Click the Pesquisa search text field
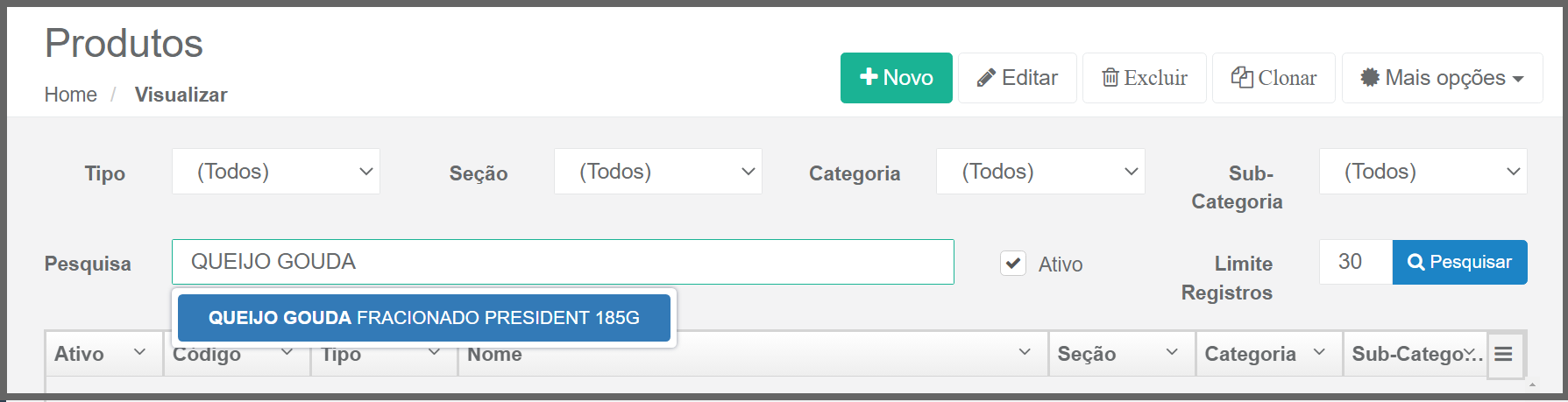This screenshot has width=1568, height=402. coord(563,262)
